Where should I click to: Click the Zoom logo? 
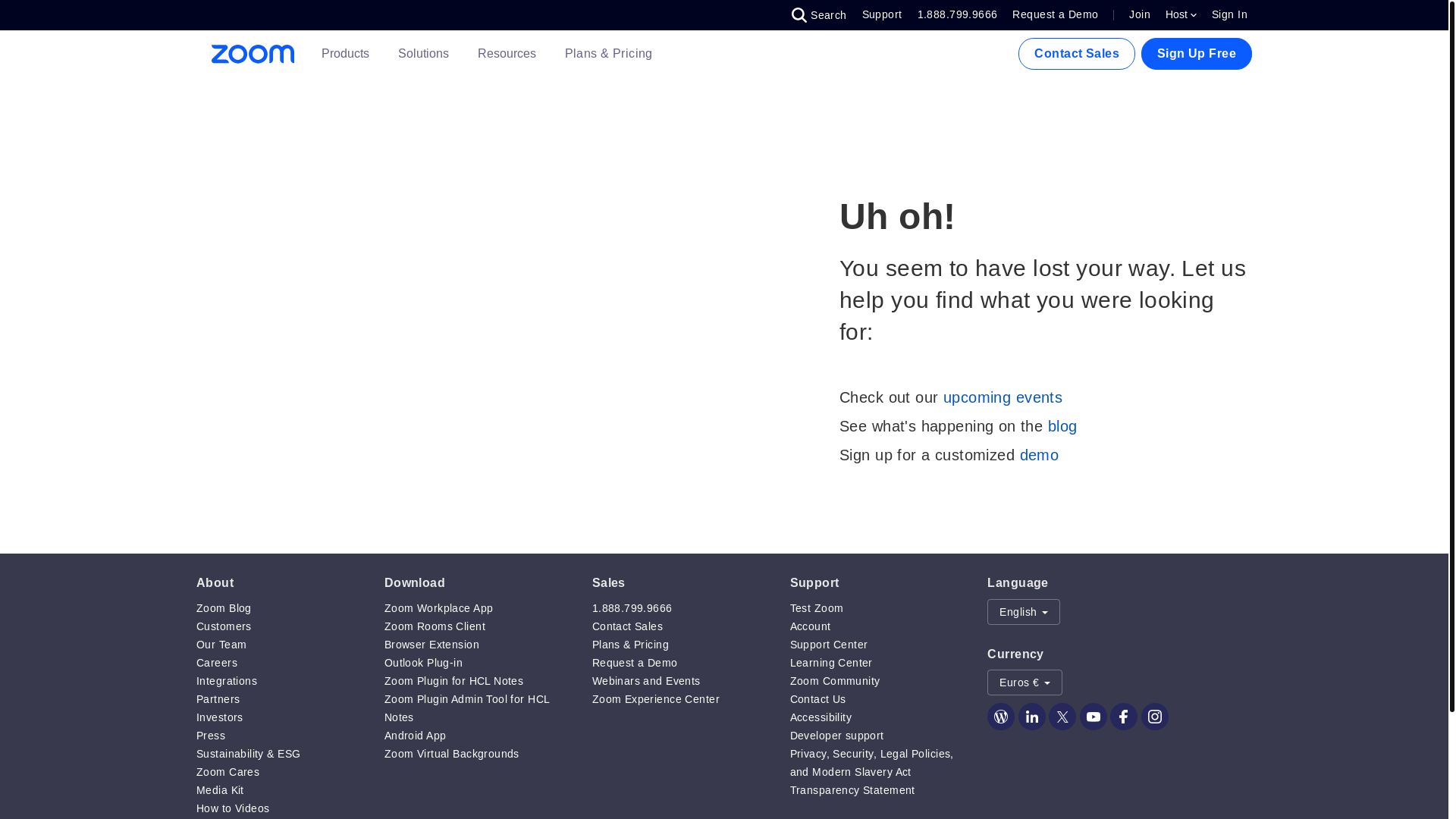253,54
